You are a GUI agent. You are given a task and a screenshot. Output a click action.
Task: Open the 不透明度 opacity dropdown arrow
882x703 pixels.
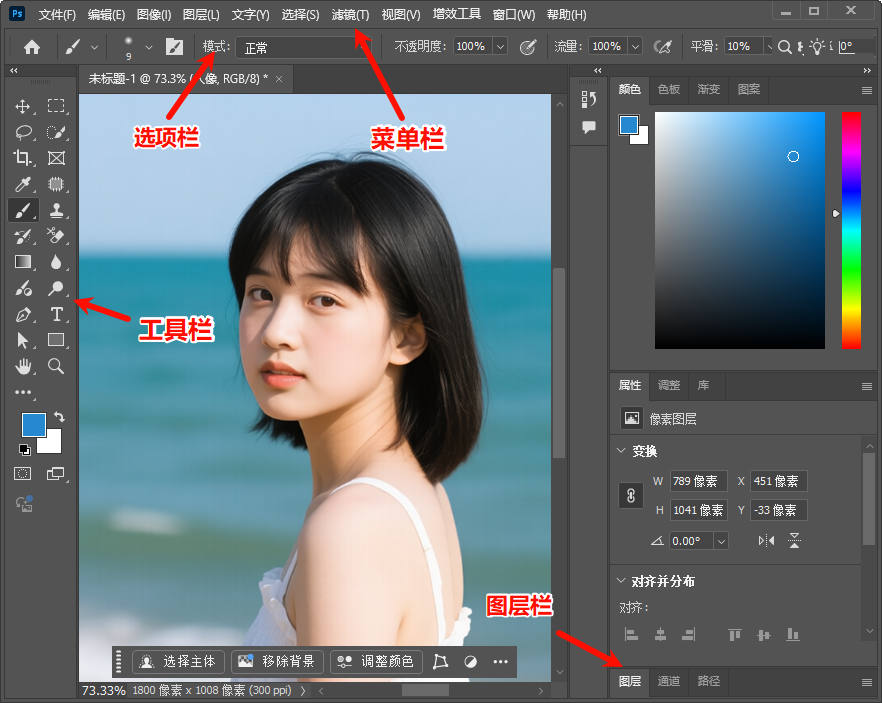pos(499,47)
